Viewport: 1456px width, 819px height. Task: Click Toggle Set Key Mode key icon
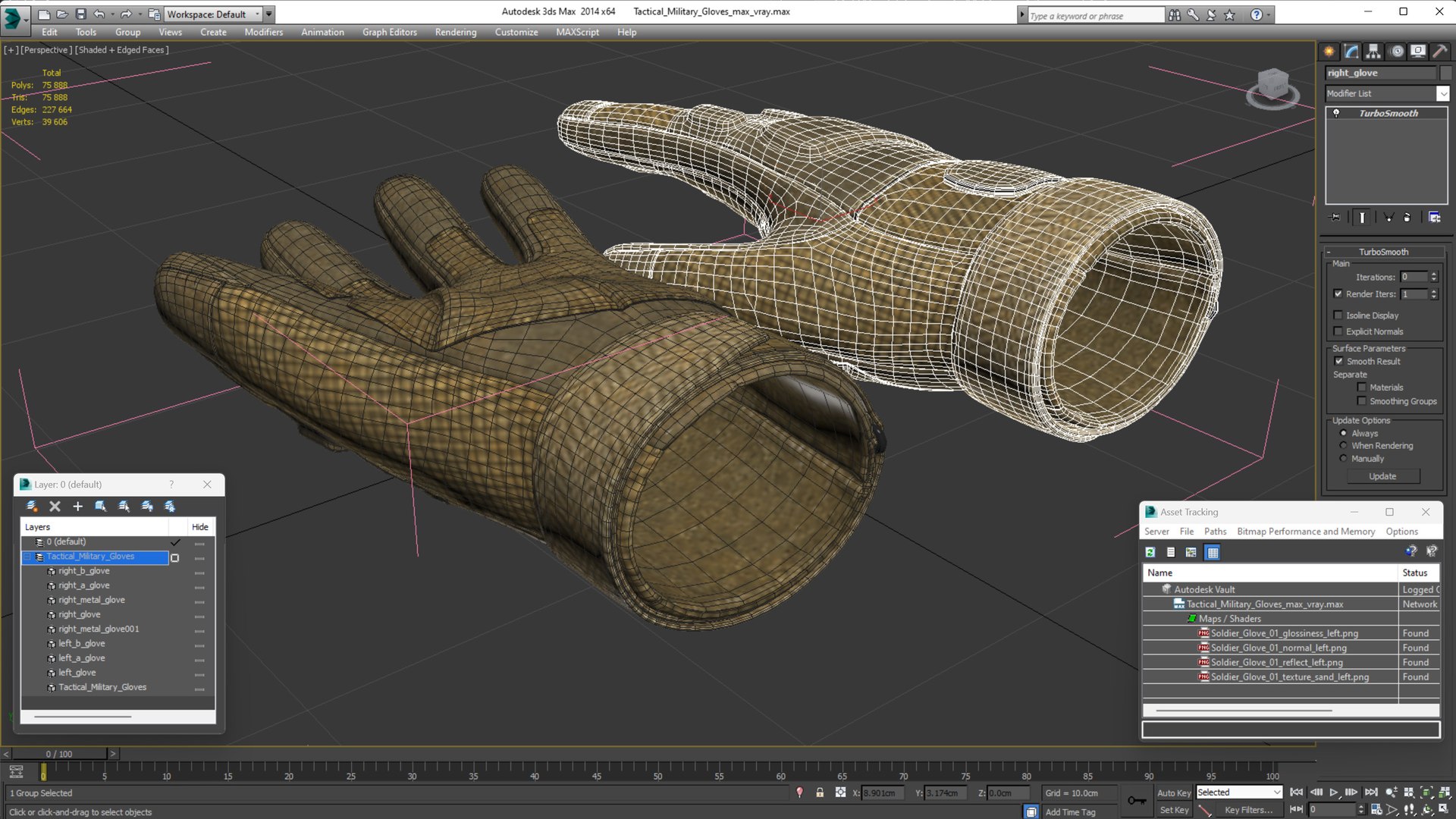1136,801
